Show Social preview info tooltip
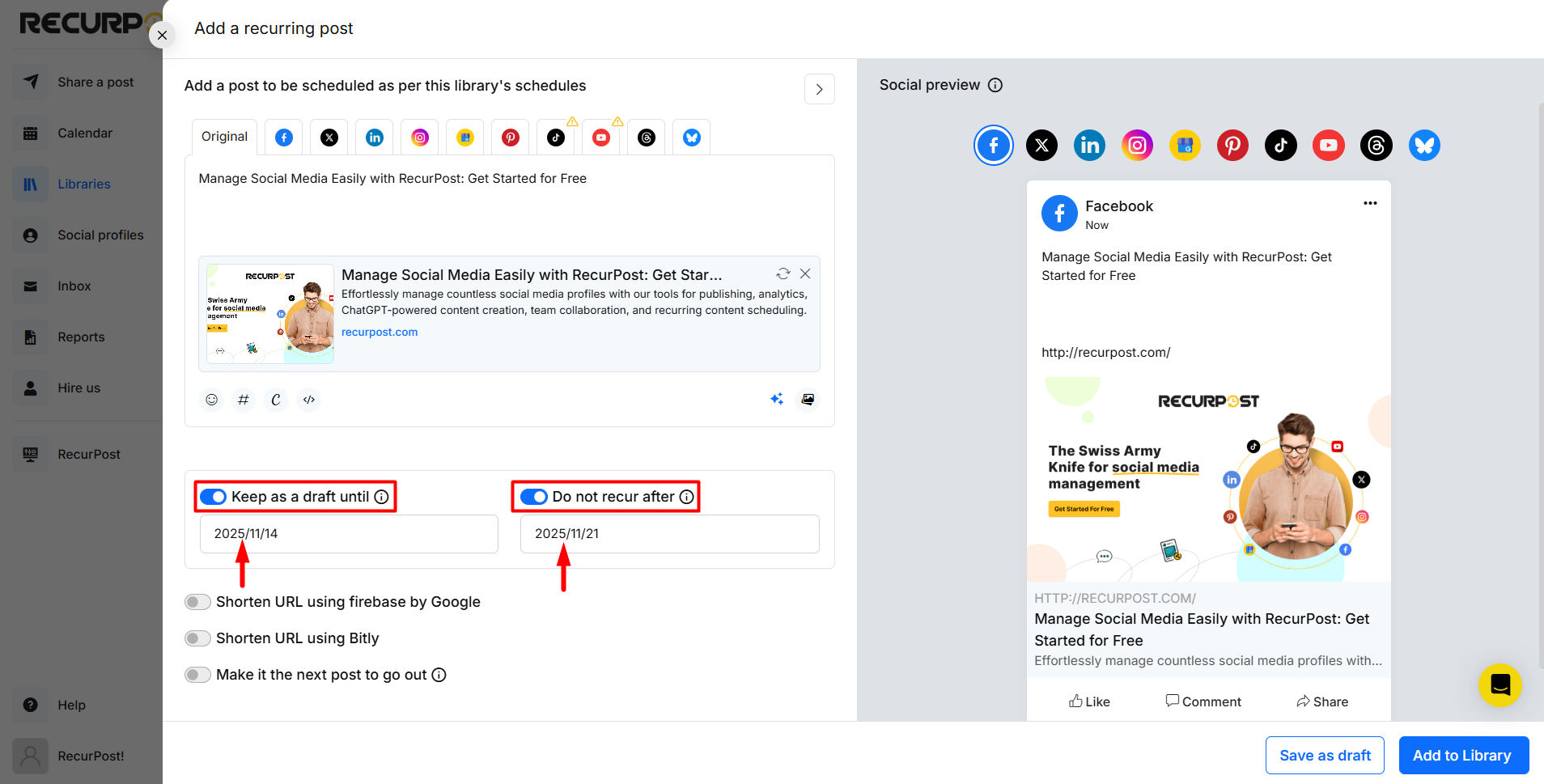This screenshot has height=784, width=1544. 996,85
